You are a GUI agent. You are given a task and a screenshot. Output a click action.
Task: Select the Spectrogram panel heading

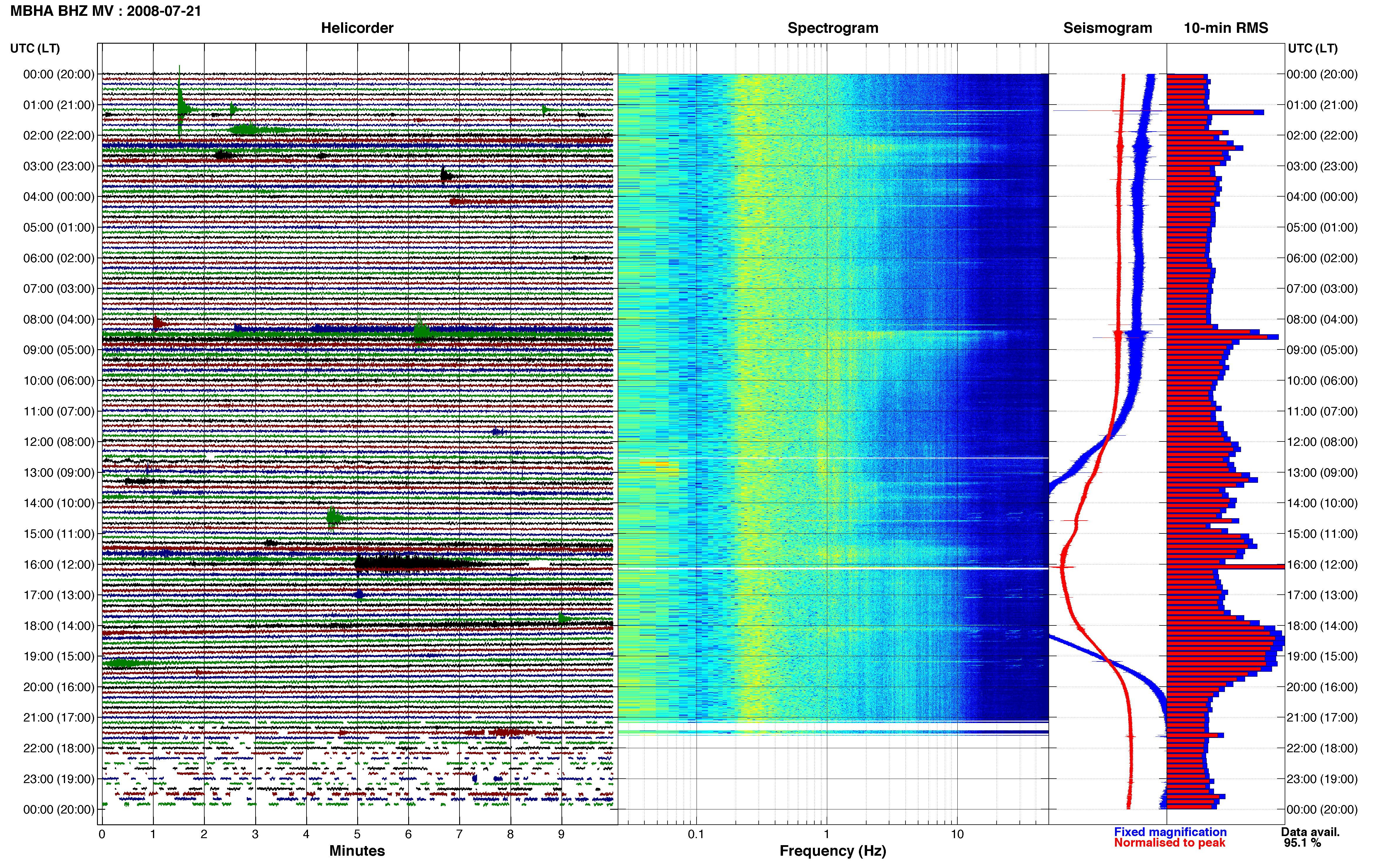pyautogui.click(x=833, y=28)
